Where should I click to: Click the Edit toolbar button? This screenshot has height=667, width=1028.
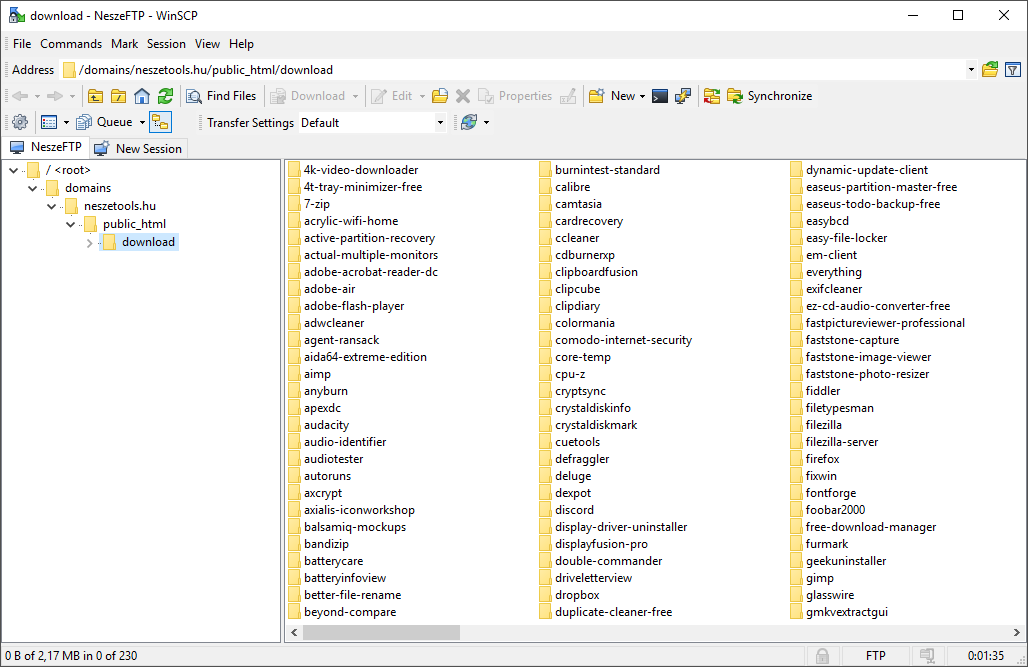pos(392,96)
